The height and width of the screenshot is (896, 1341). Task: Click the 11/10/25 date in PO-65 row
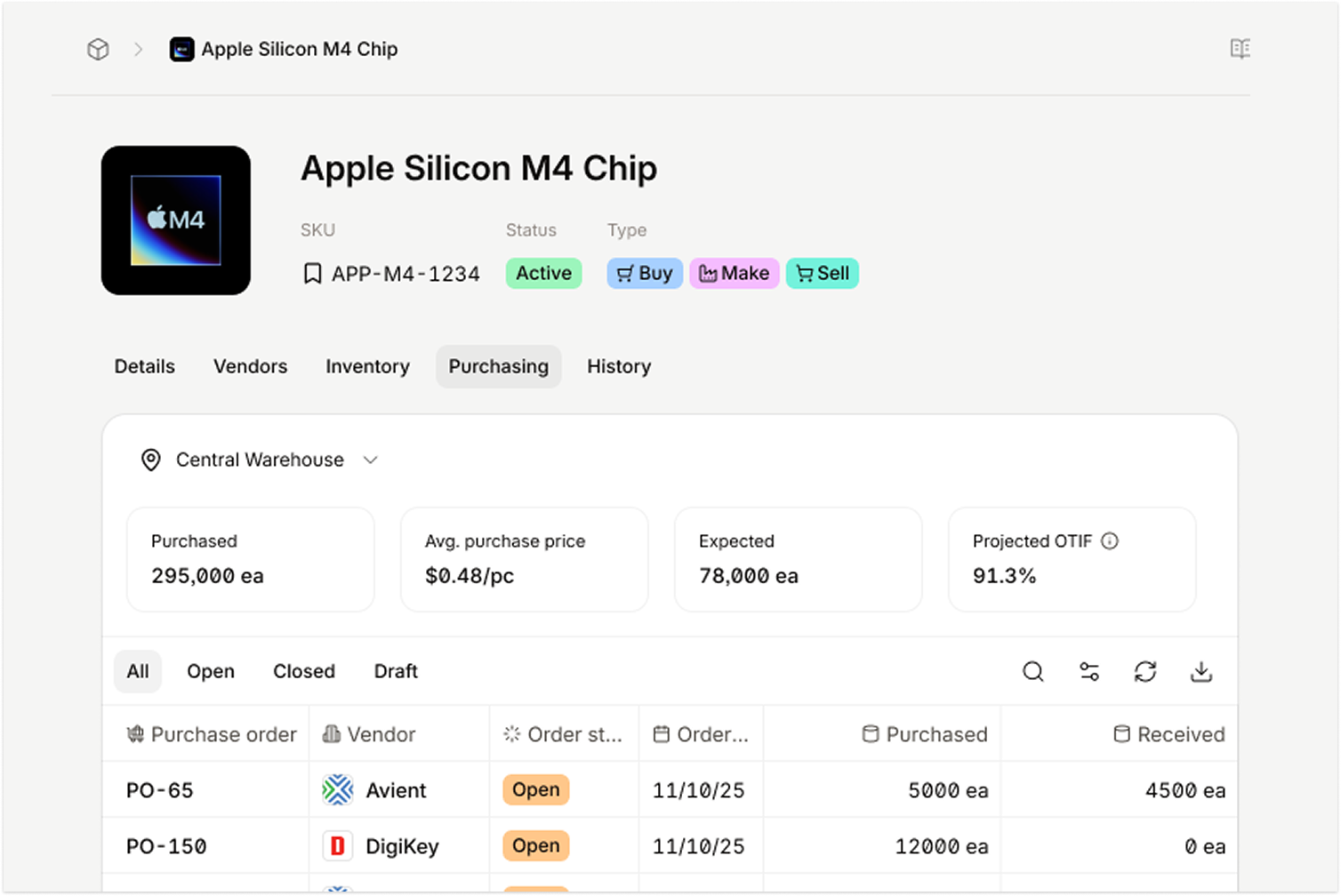point(699,790)
